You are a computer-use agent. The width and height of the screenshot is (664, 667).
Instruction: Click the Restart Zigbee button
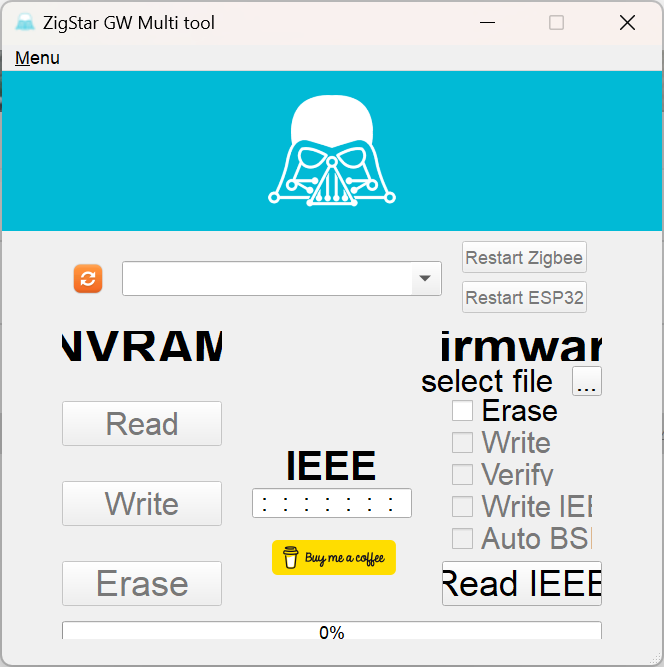click(524, 257)
